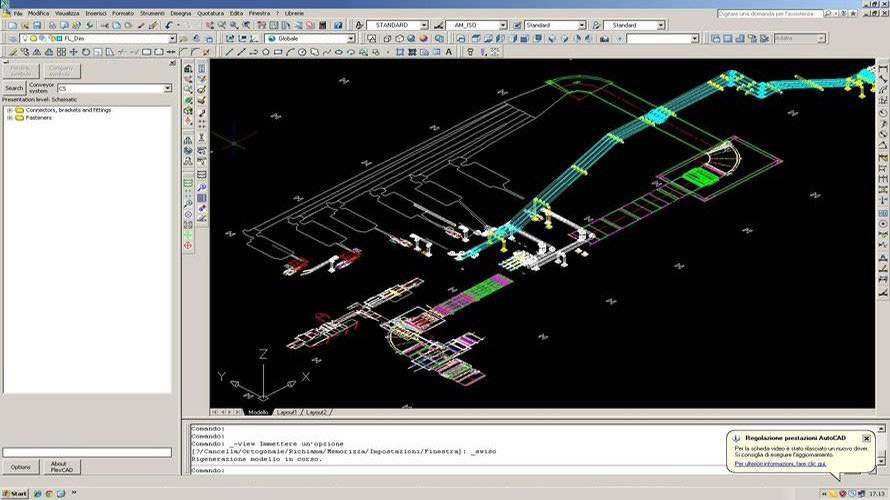Close the FlexCAD side panel
This screenshot has height=500, width=890.
point(173,63)
